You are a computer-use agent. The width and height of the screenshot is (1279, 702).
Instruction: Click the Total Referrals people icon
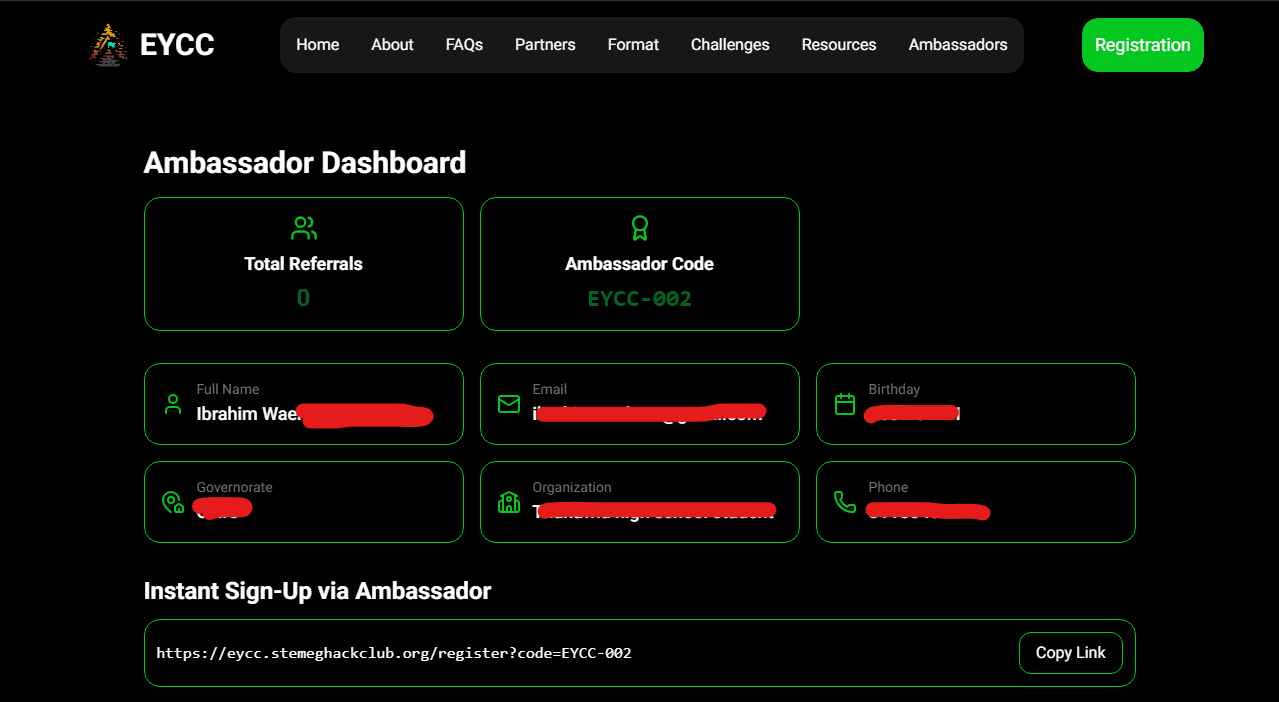pos(304,229)
